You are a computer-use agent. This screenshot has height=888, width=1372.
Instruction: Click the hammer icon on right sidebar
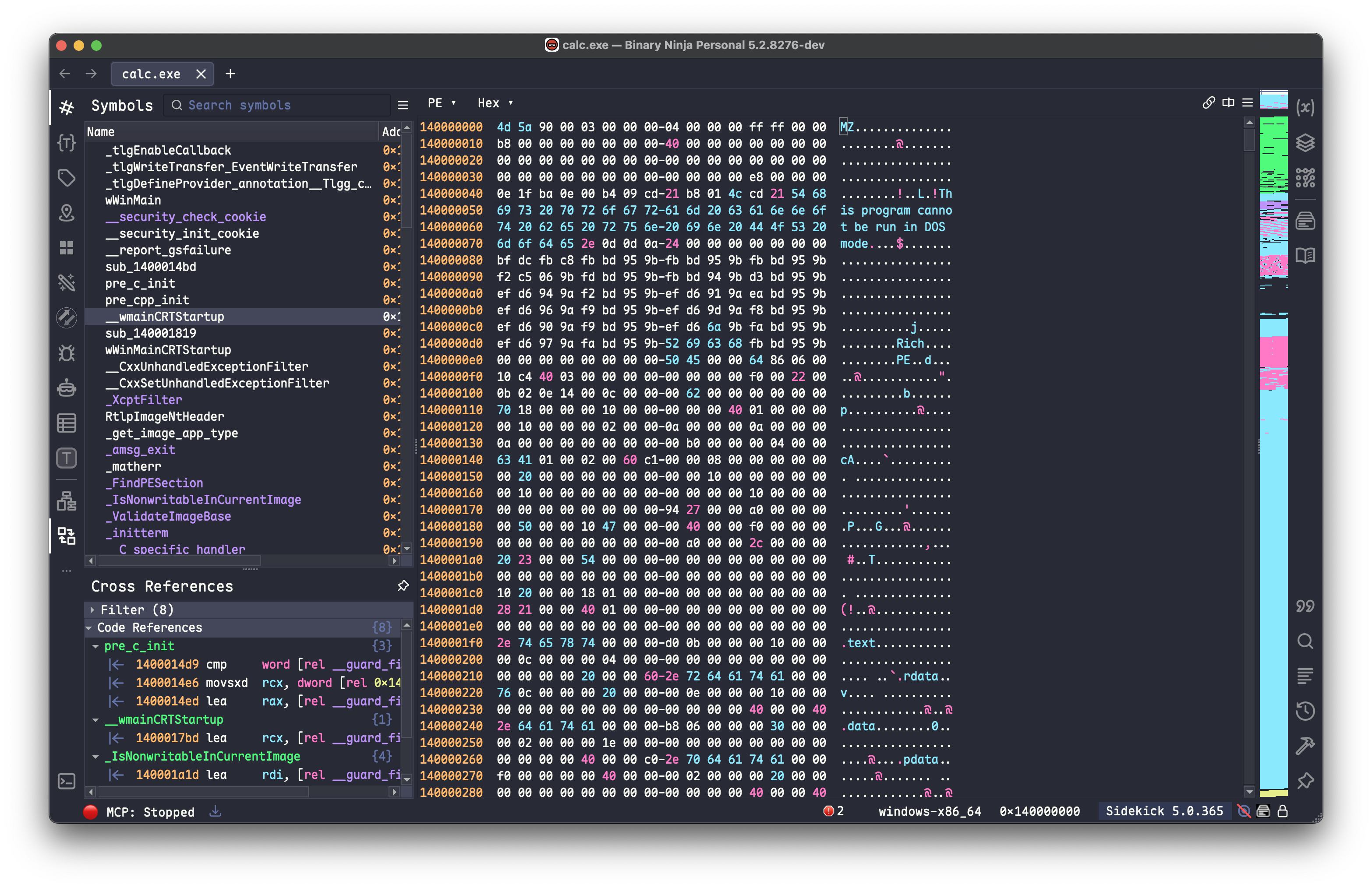pos(1305,746)
